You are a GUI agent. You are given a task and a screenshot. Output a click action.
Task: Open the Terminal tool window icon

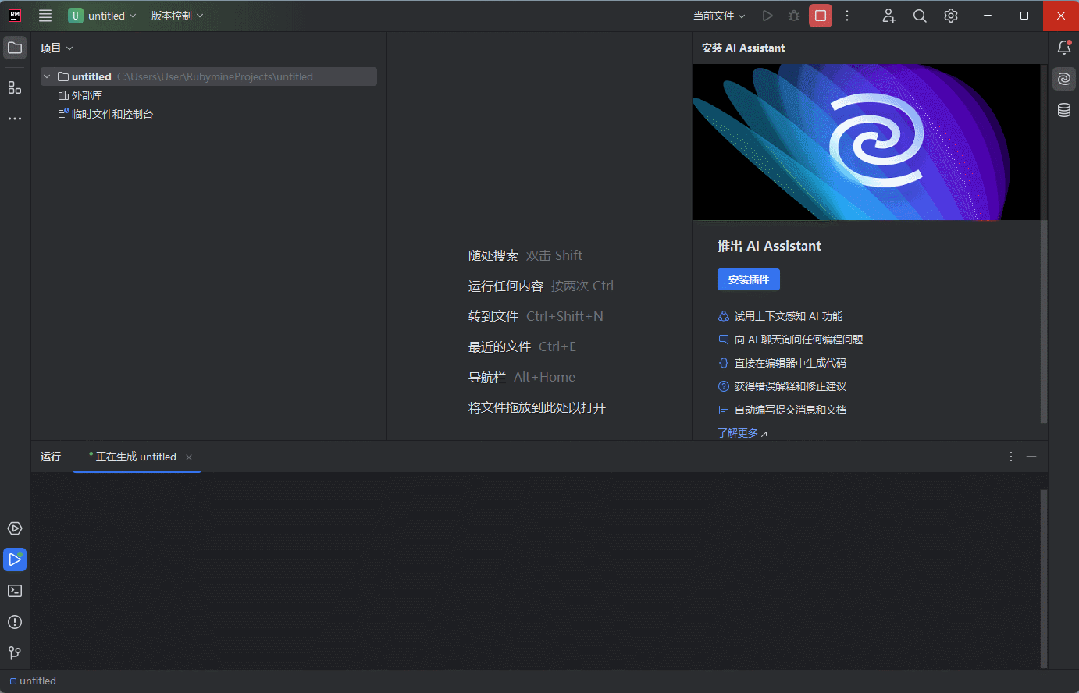click(14, 591)
